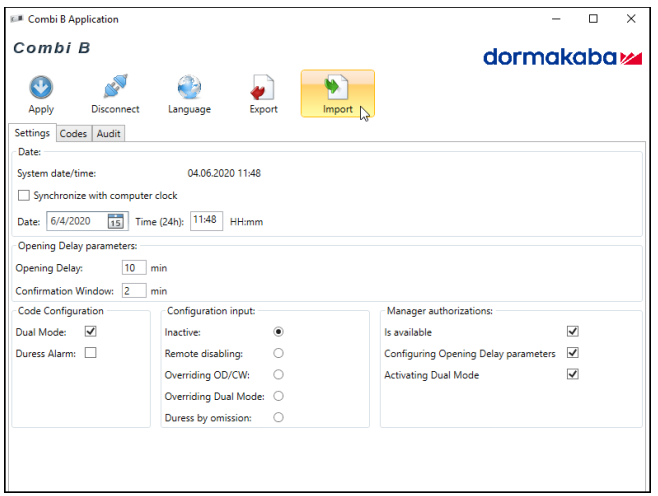This screenshot has width=658, height=496.
Task: Uncheck the Dual Mode checkbox
Action: [91, 332]
